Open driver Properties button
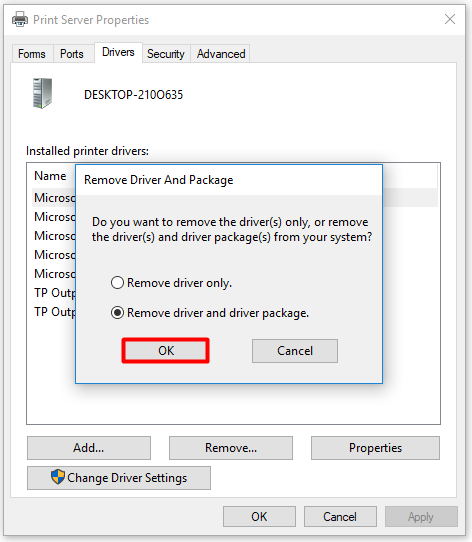 coord(376,448)
